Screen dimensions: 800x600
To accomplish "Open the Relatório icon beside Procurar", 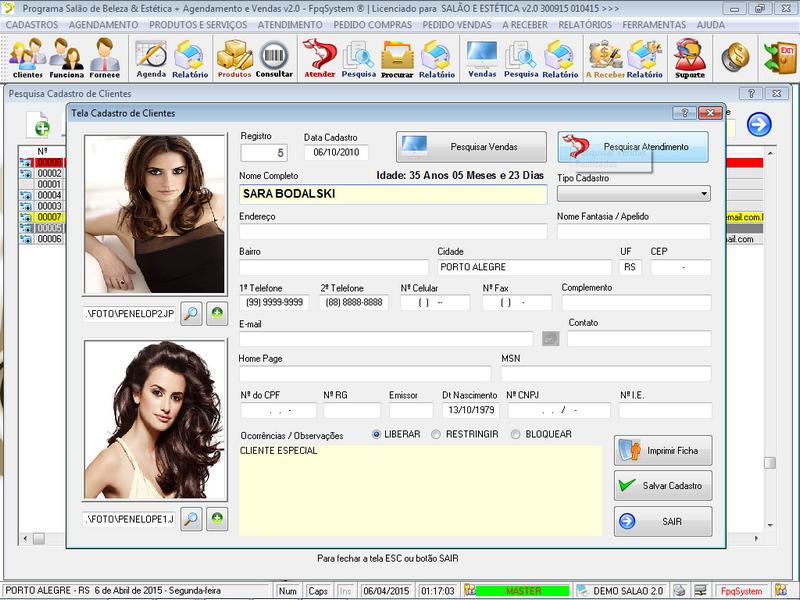I will tap(437, 59).
